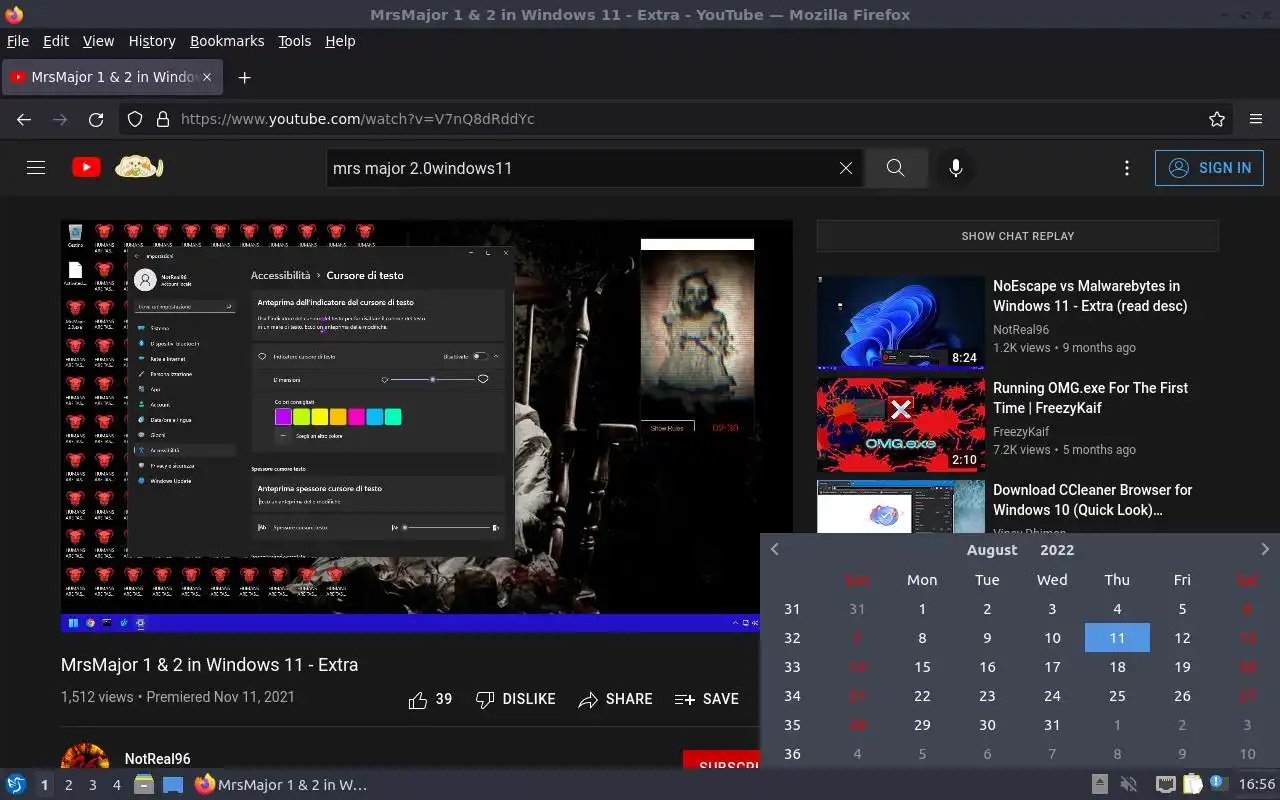View site security padlock info
The height and width of the screenshot is (800, 1280).
[163, 119]
